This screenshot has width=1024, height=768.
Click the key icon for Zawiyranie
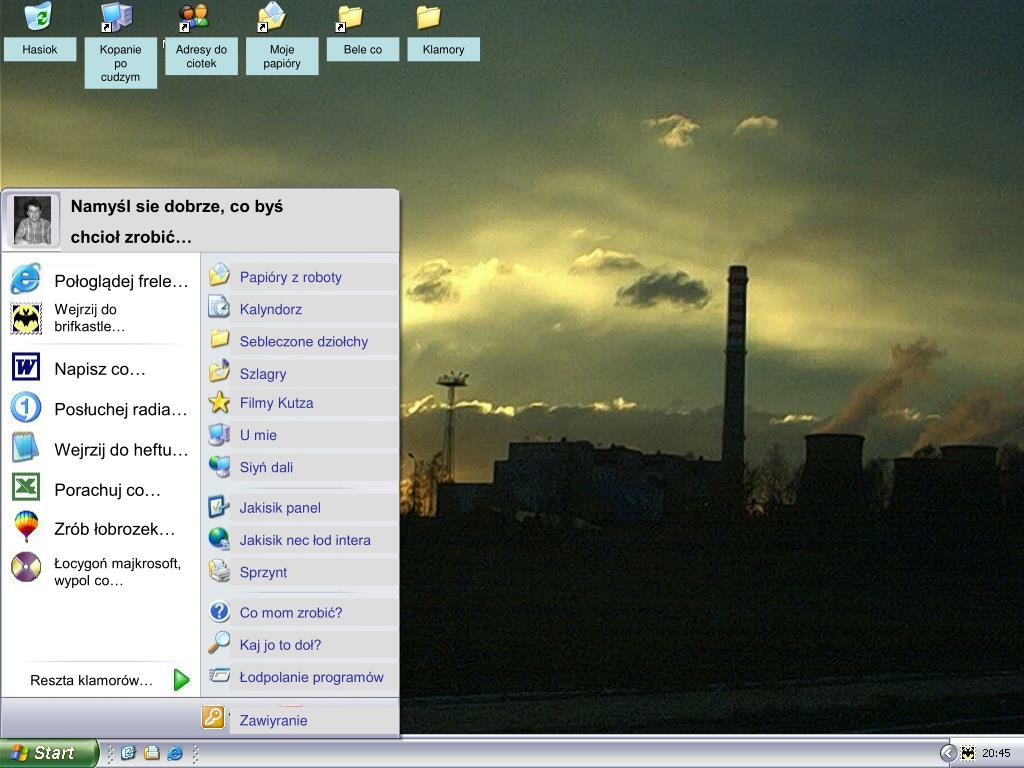(213, 717)
